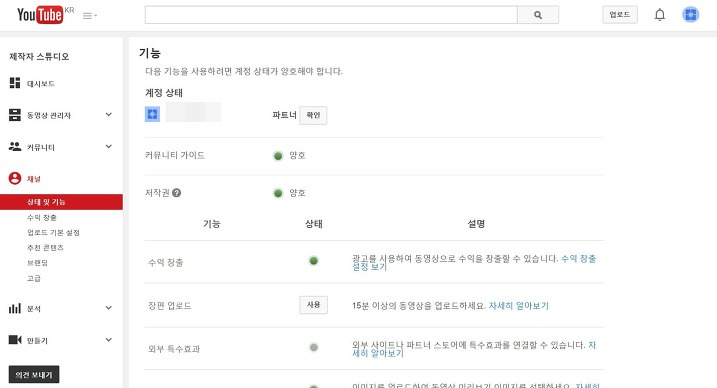Click the 커뮤니티 가이드 row label

coord(175,155)
